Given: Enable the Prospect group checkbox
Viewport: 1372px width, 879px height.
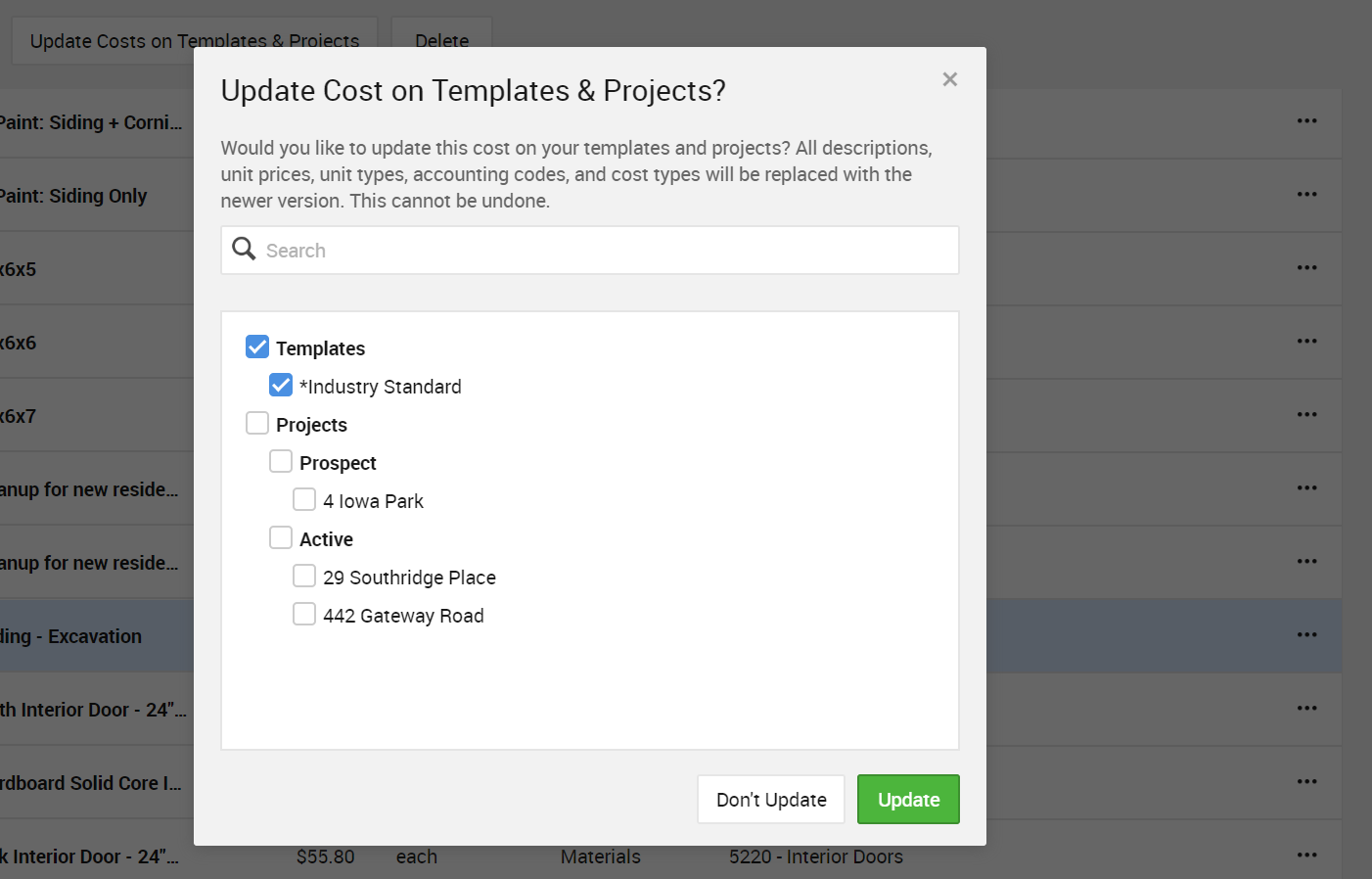Looking at the screenshot, I should pyautogui.click(x=281, y=462).
